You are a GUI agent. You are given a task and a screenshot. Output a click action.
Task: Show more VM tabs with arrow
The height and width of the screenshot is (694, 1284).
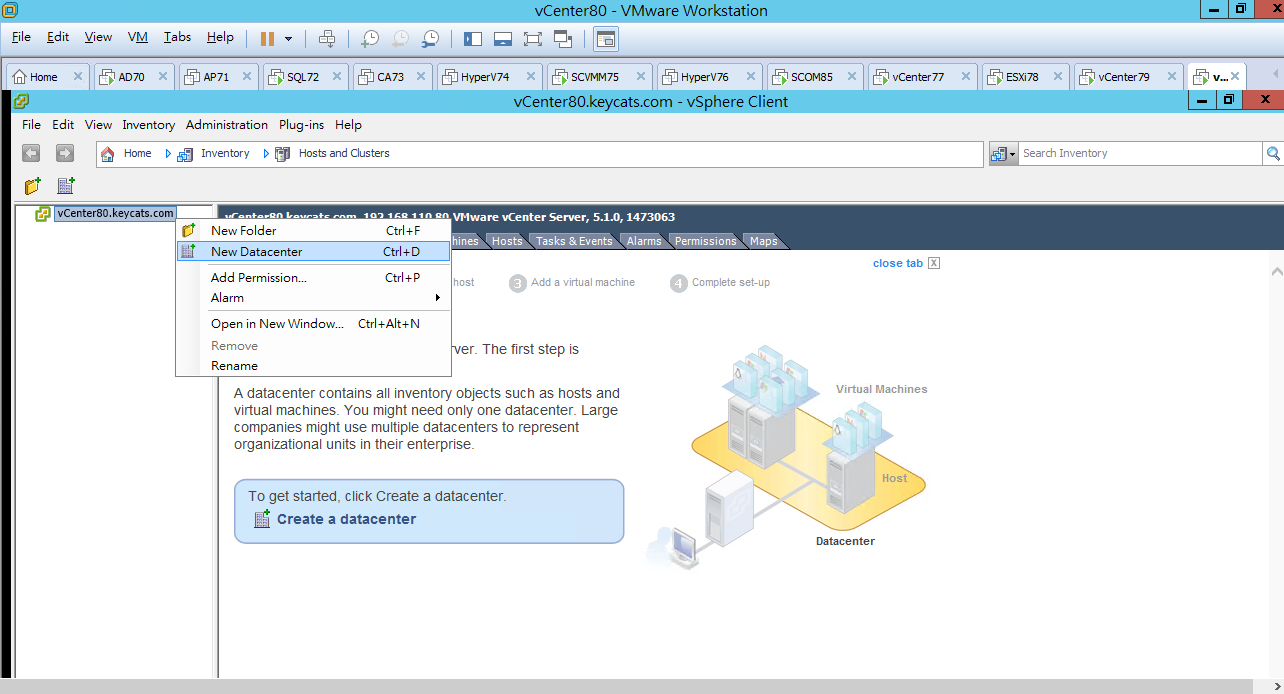click(1274, 76)
